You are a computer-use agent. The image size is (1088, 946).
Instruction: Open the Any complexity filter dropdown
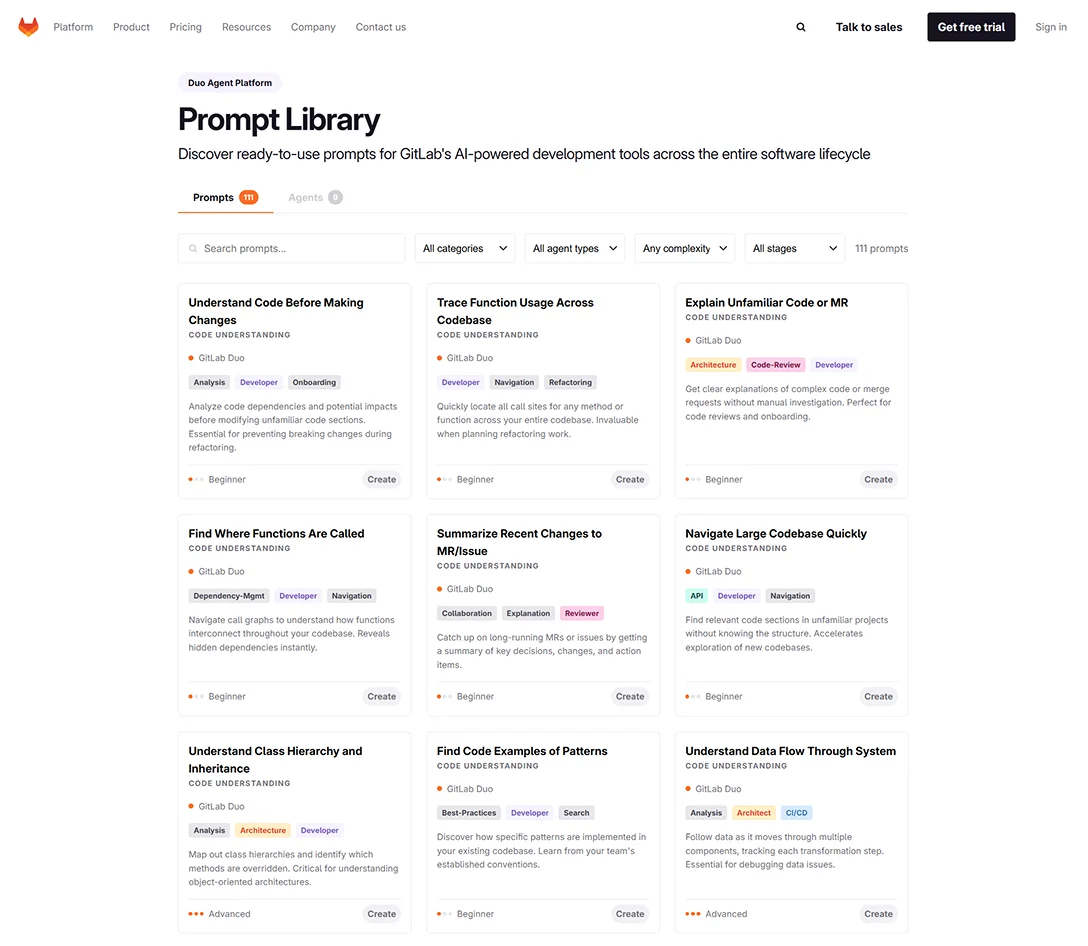click(x=684, y=247)
